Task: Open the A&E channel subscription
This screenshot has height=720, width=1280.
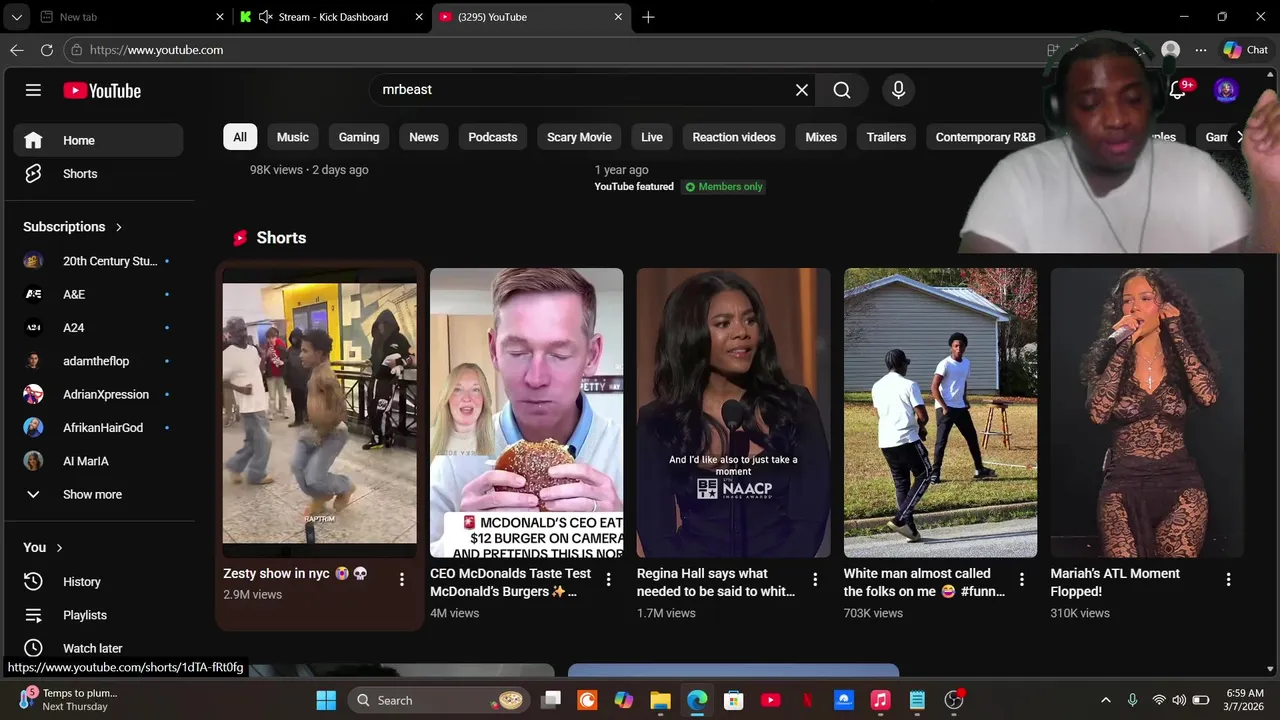Action: click(98, 294)
